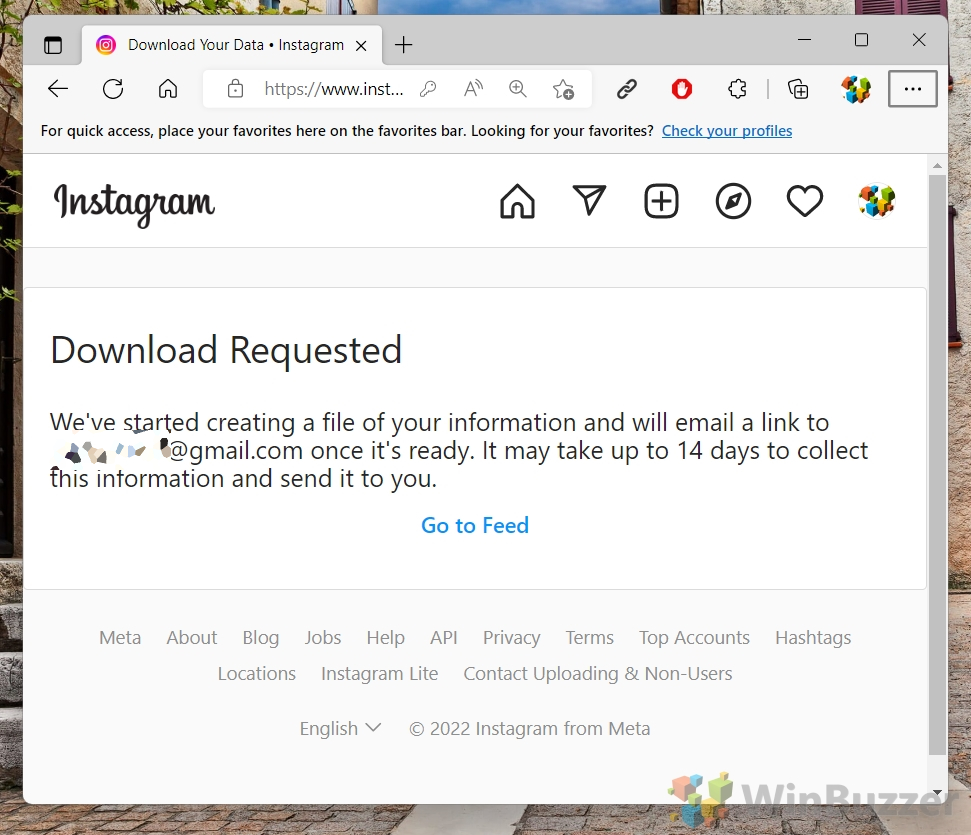Image resolution: width=971 pixels, height=835 pixels.
Task: Open the Meta footer link
Action: [120, 637]
